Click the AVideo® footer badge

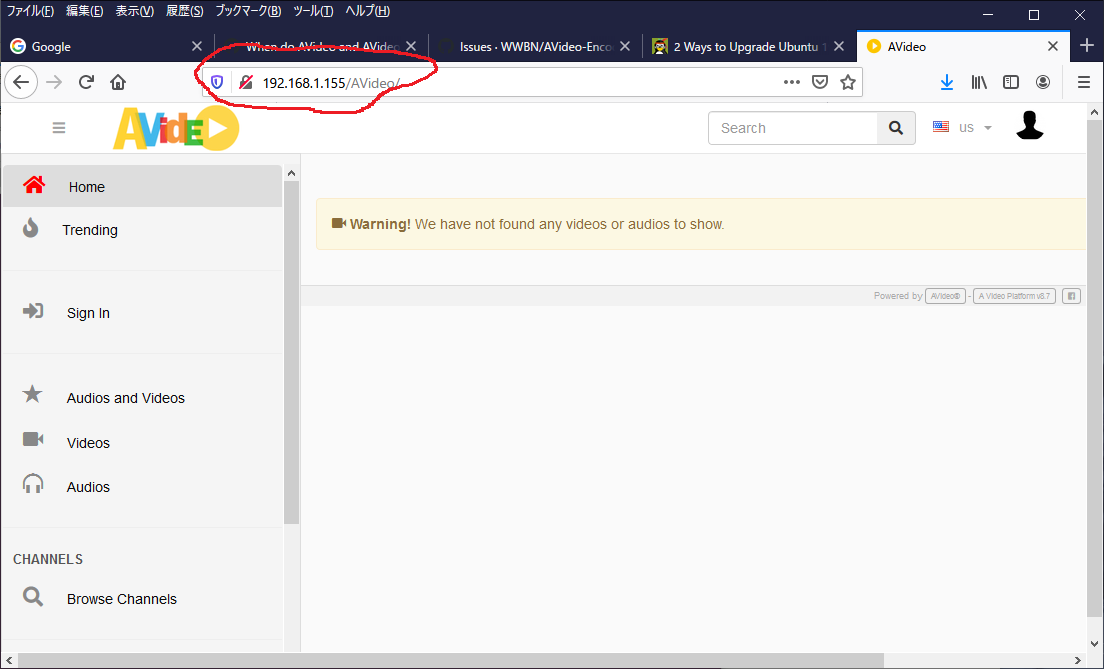point(945,296)
